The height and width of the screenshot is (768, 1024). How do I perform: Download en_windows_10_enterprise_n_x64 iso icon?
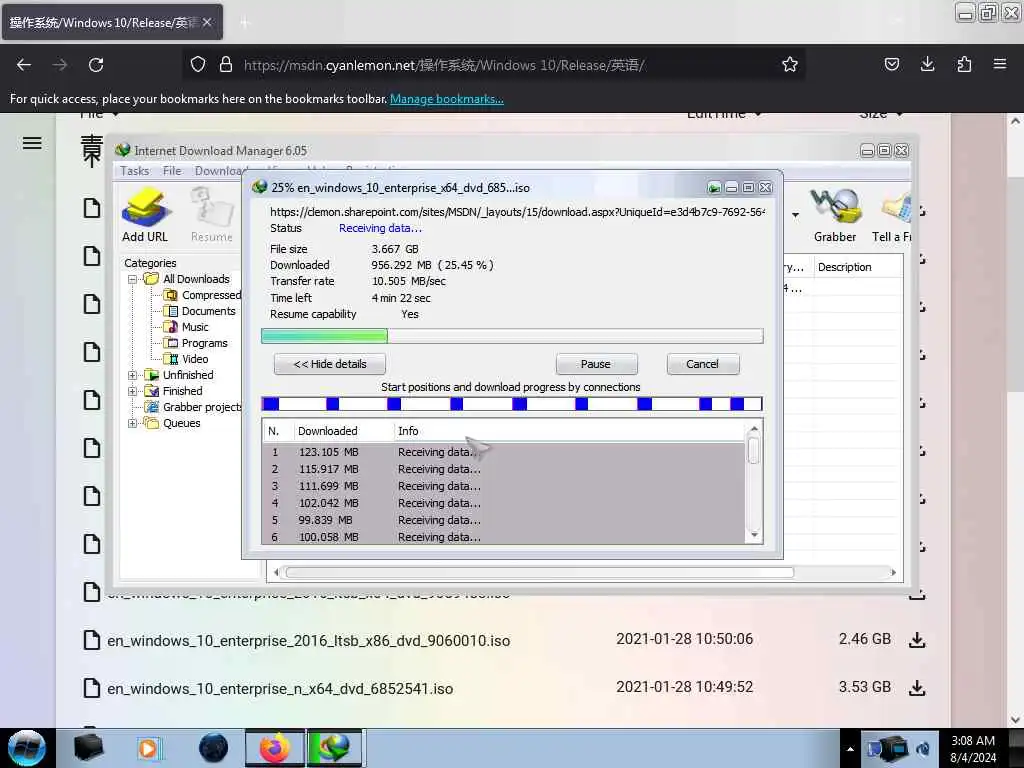[x=917, y=688]
